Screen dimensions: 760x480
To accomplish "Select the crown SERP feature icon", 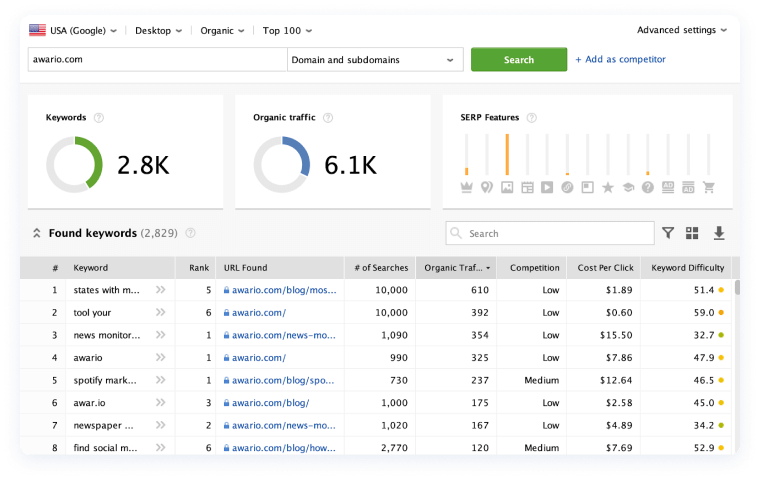I will tap(466, 187).
